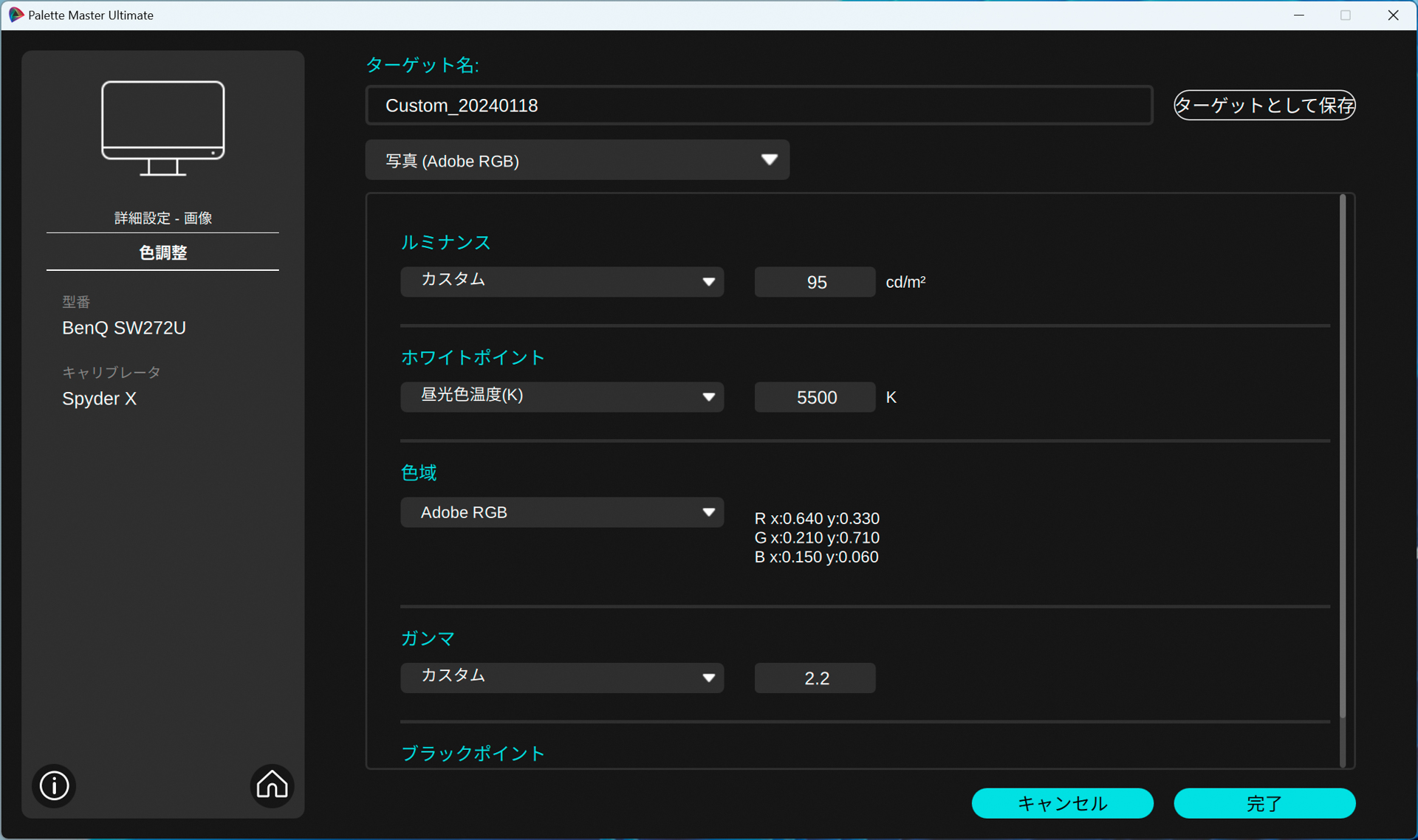Click the gamma value field showing 2.2
The height and width of the screenshot is (840, 1418).
tap(815, 678)
